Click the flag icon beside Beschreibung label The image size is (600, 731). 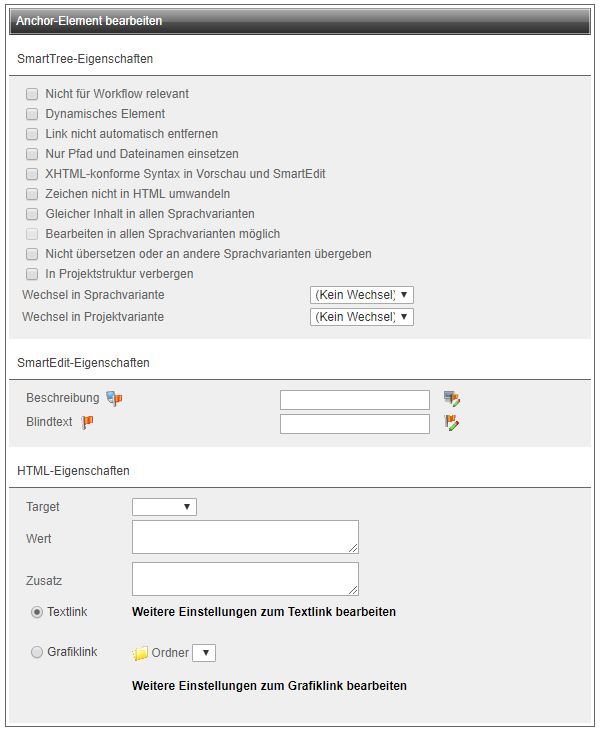point(114,399)
